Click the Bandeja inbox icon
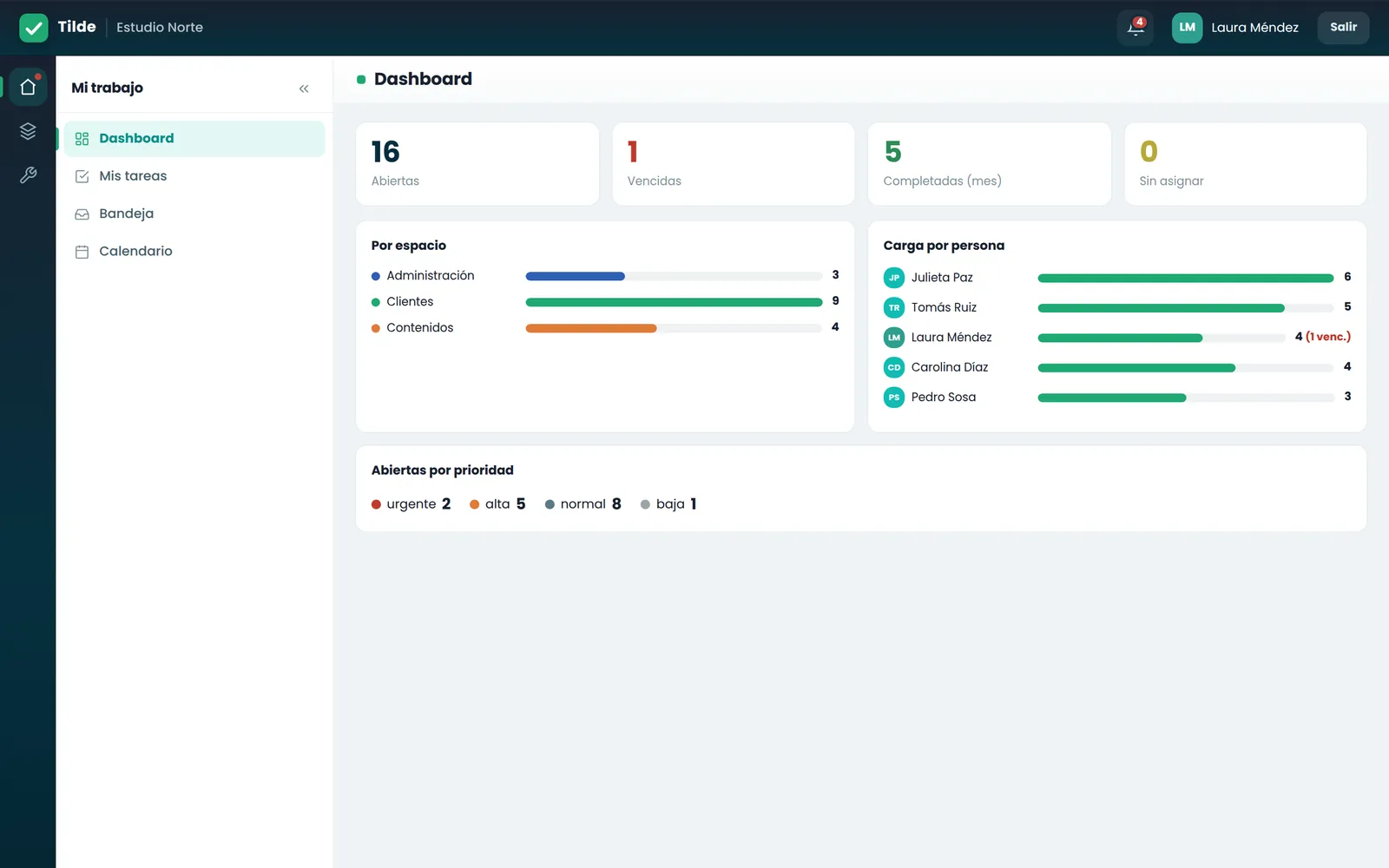Image resolution: width=1389 pixels, height=868 pixels. (82, 214)
